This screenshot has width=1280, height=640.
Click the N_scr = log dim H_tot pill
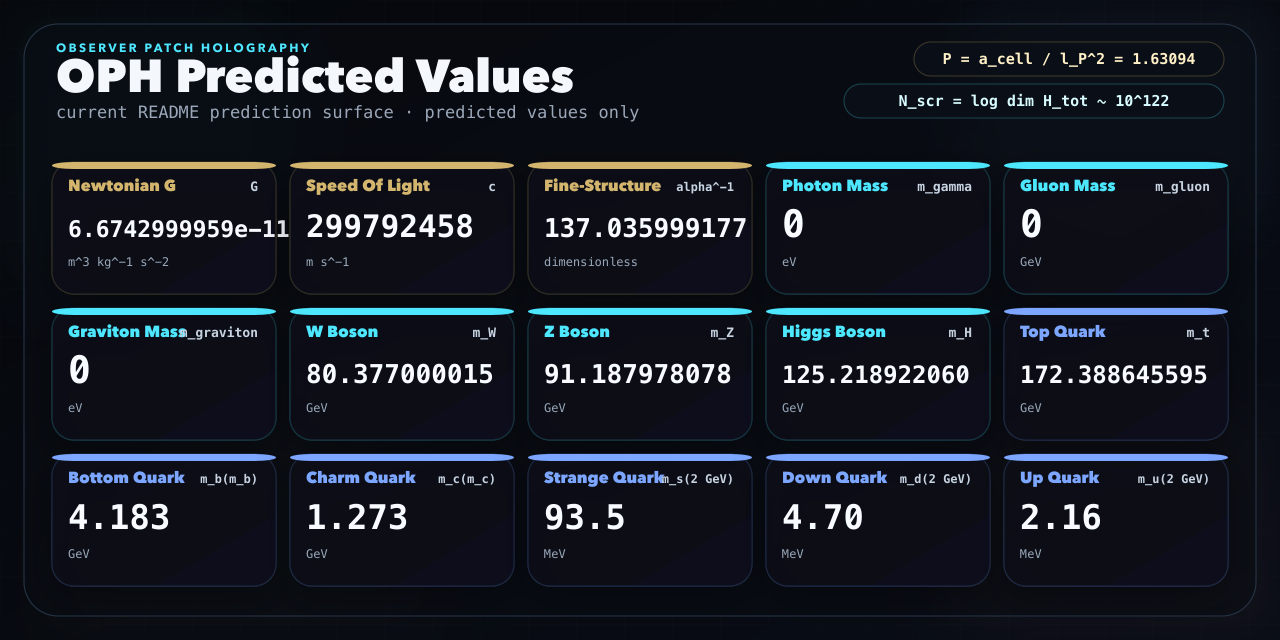tap(1033, 101)
